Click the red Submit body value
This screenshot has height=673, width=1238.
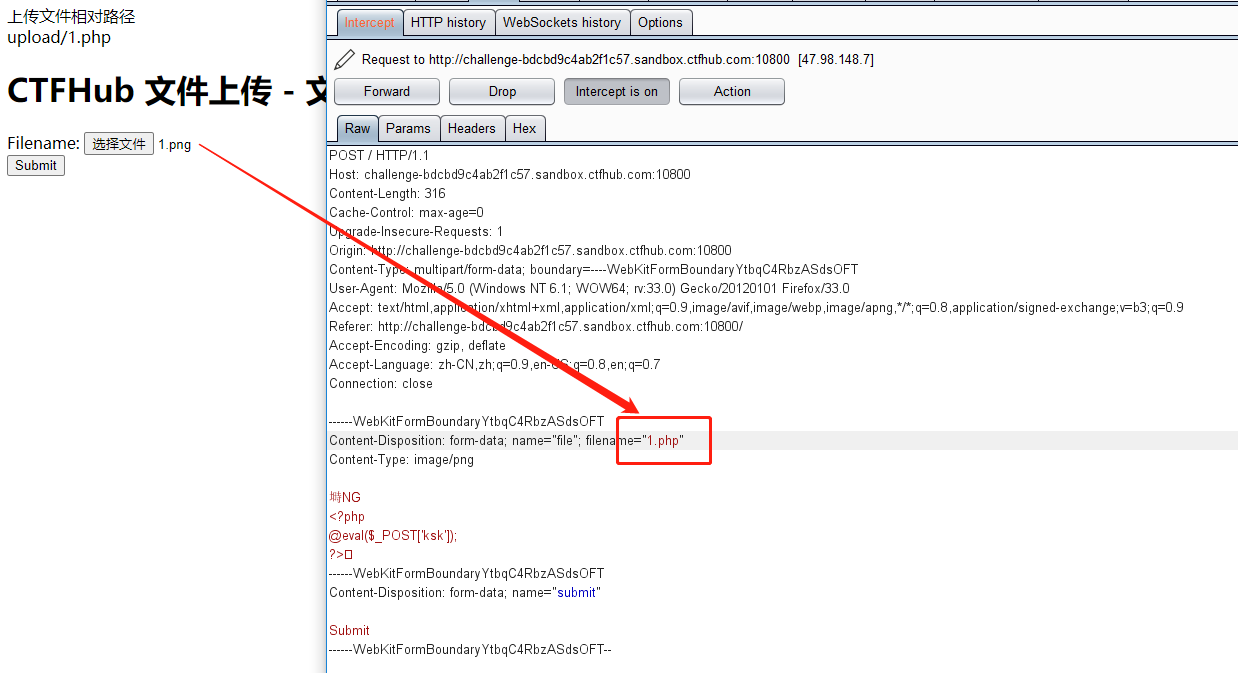(349, 630)
